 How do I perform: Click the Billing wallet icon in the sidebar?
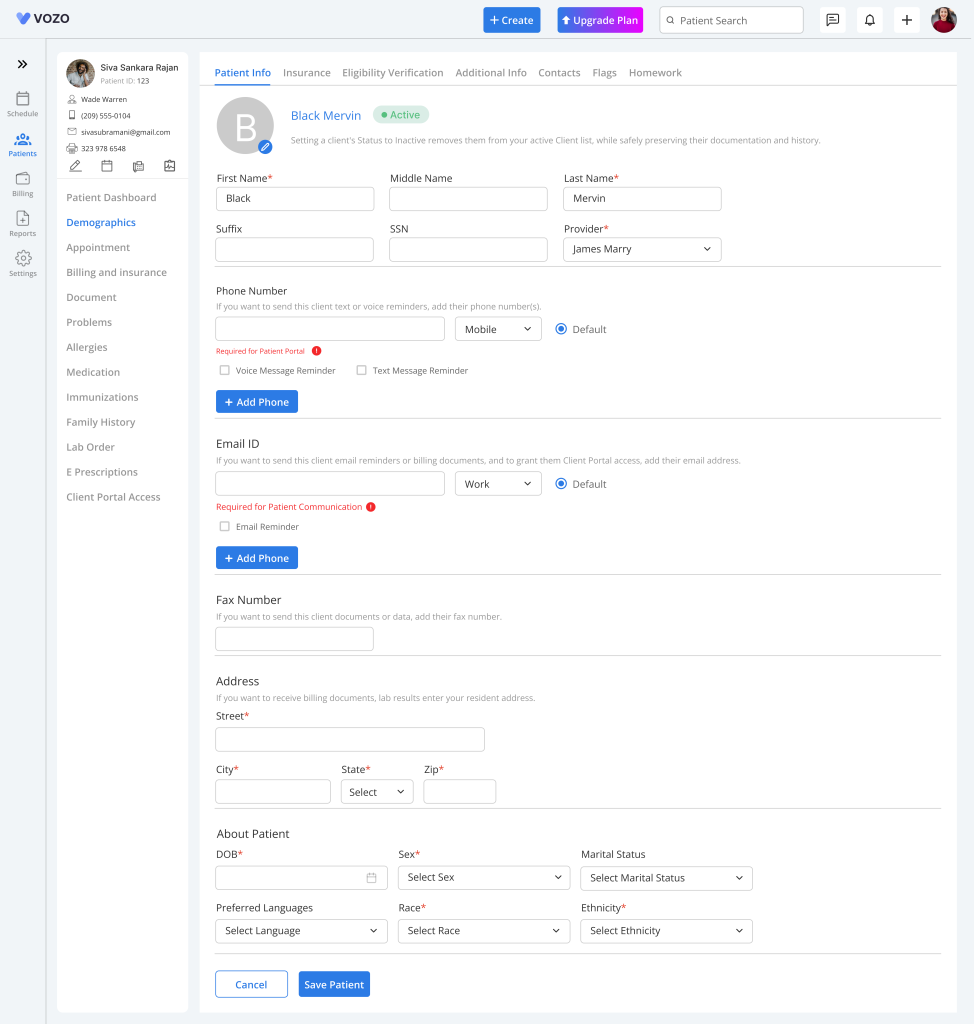point(22,182)
